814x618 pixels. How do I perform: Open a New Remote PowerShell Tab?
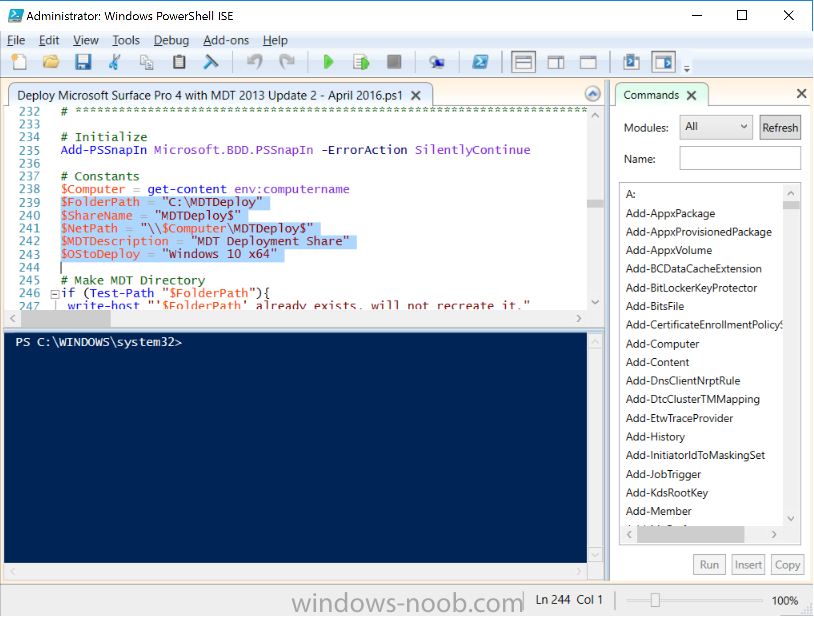point(437,62)
